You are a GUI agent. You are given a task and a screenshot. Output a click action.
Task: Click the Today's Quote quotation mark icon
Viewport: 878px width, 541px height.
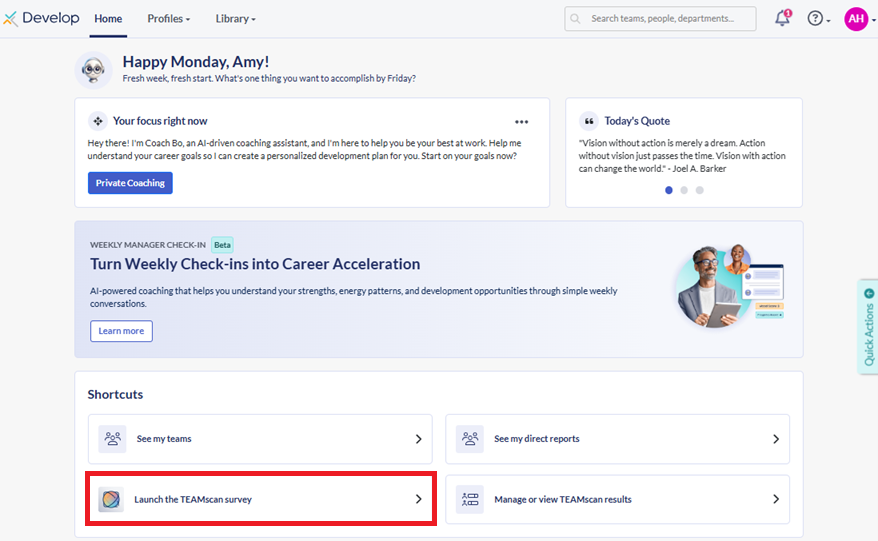tap(589, 121)
